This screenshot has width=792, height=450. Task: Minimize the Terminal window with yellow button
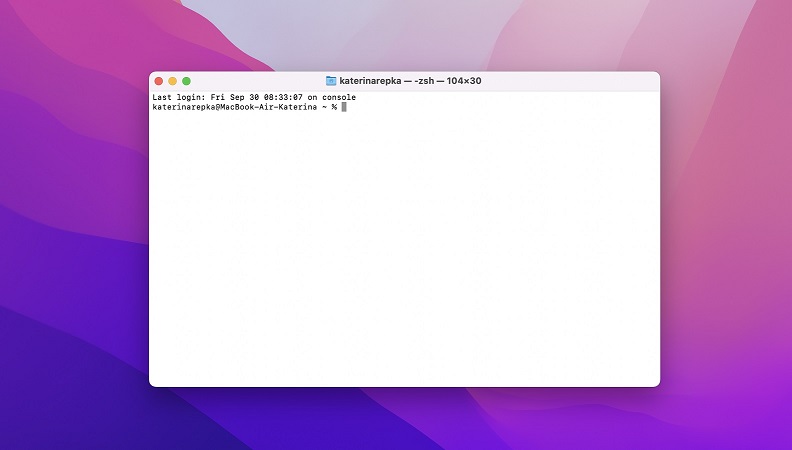point(172,81)
